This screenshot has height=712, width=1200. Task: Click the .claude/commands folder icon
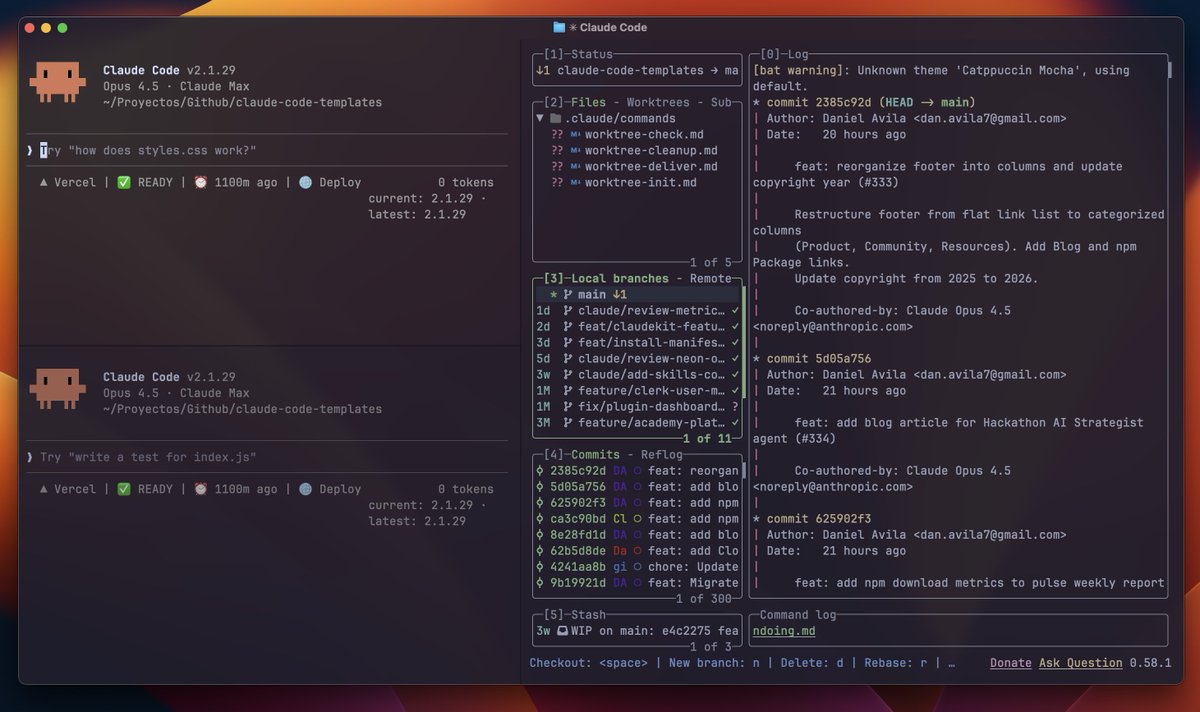coord(557,118)
